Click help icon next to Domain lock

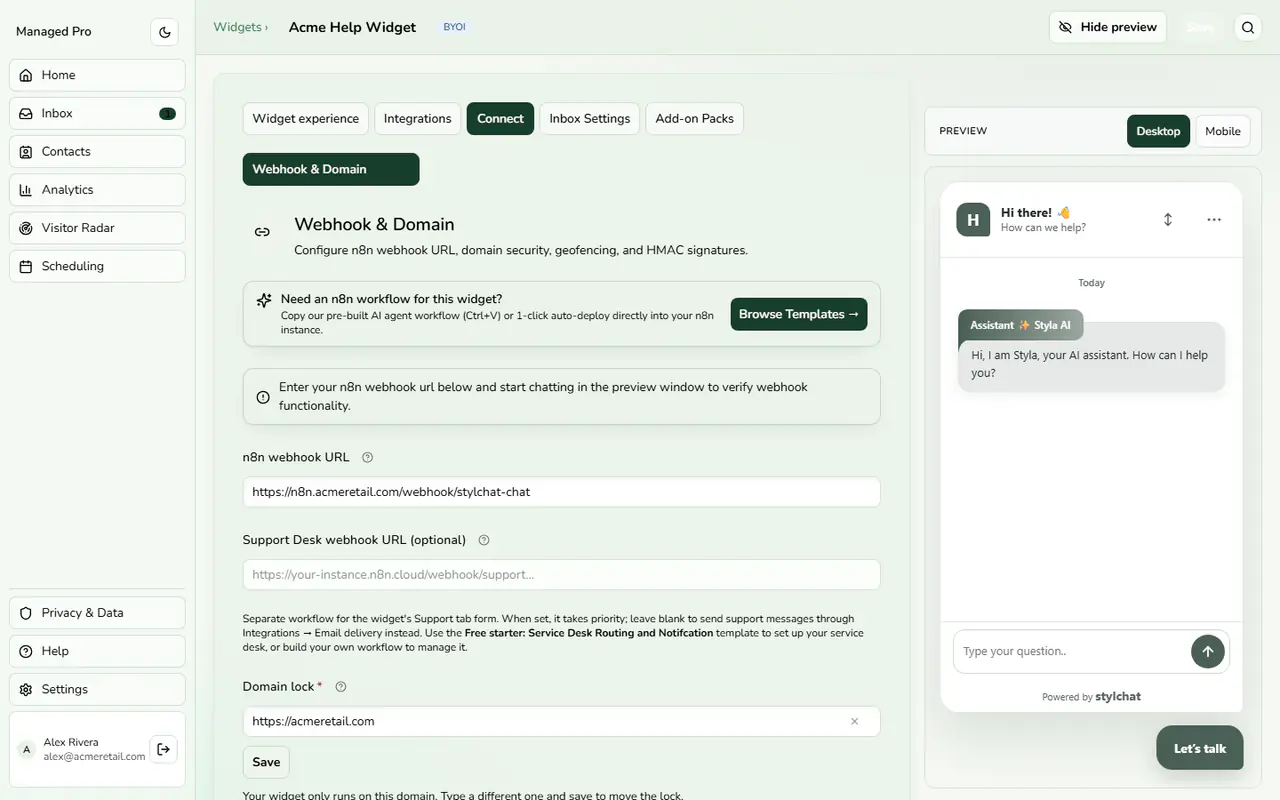tap(341, 687)
